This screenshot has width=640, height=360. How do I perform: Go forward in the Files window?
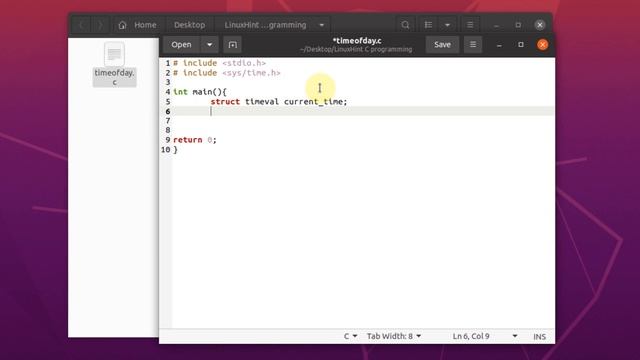click(x=100, y=25)
